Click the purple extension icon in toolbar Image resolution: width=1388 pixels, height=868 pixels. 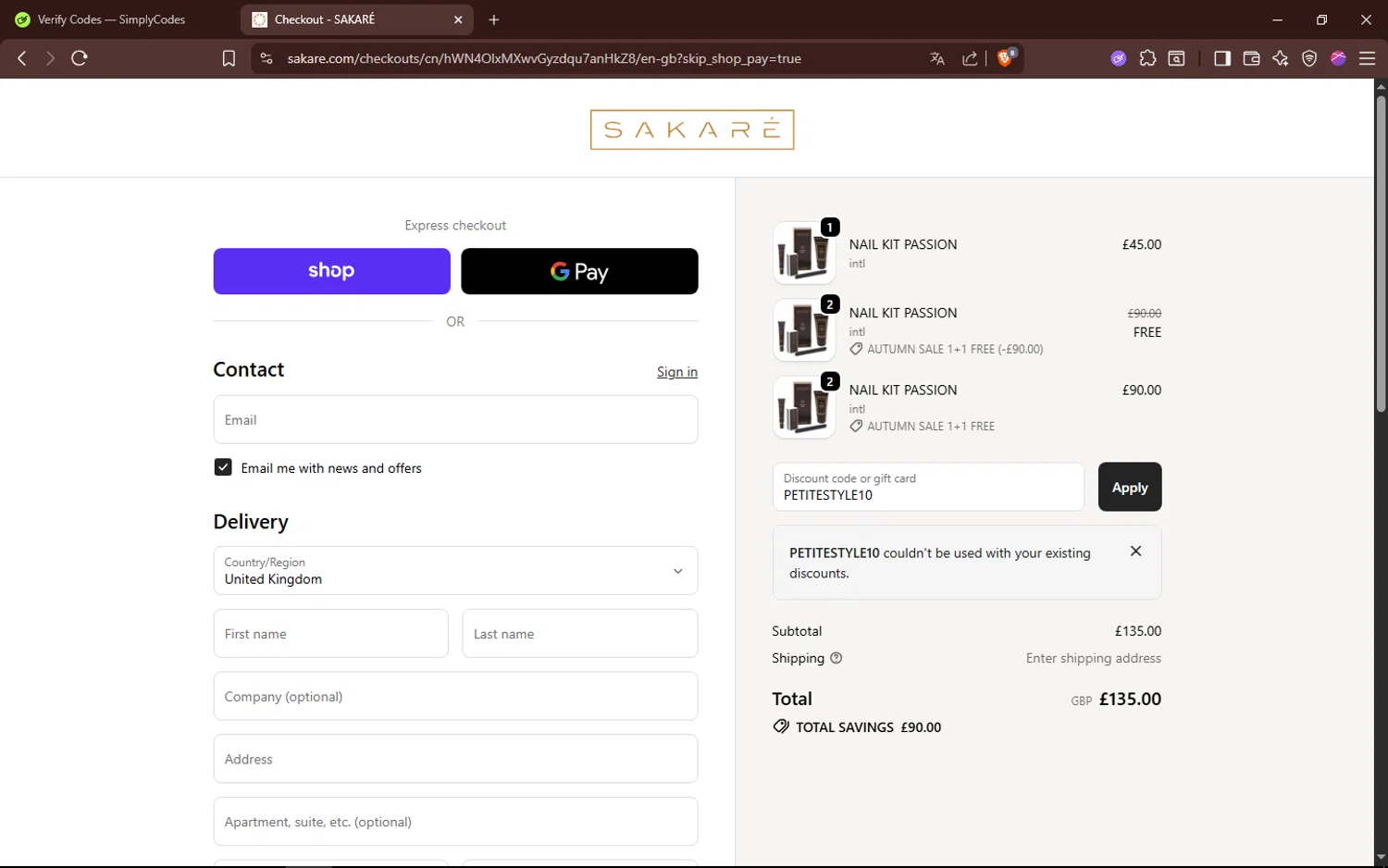click(1119, 58)
